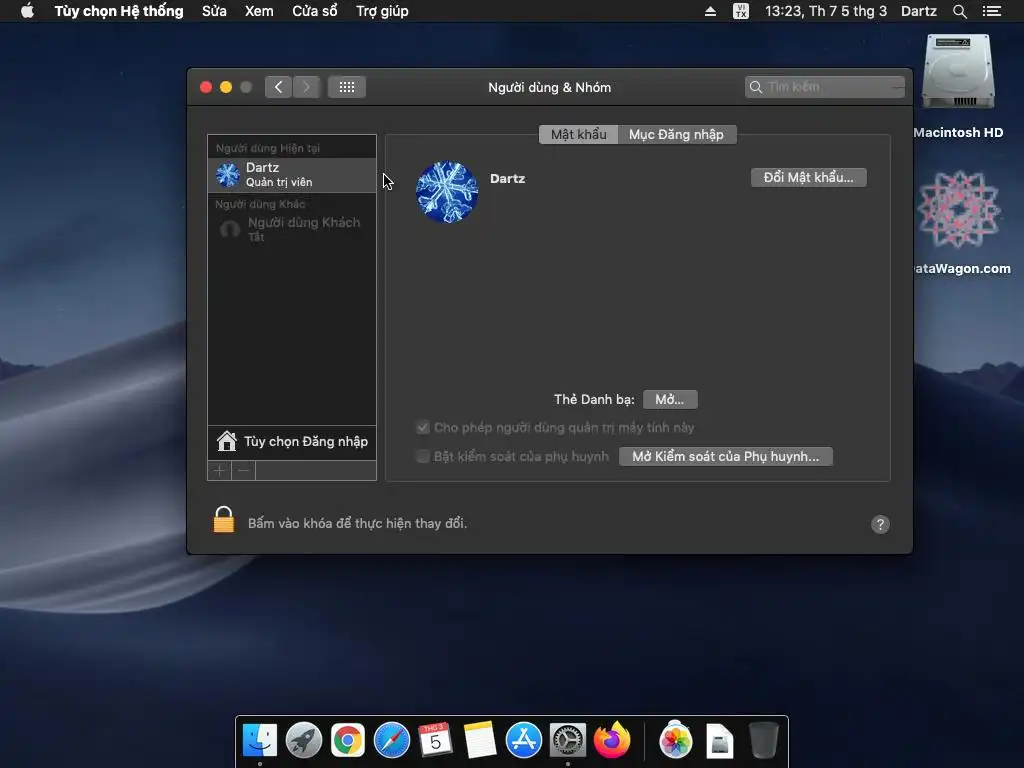The height and width of the screenshot is (768, 1024).
Task: Open Notification Center list icon
Action: point(992,11)
